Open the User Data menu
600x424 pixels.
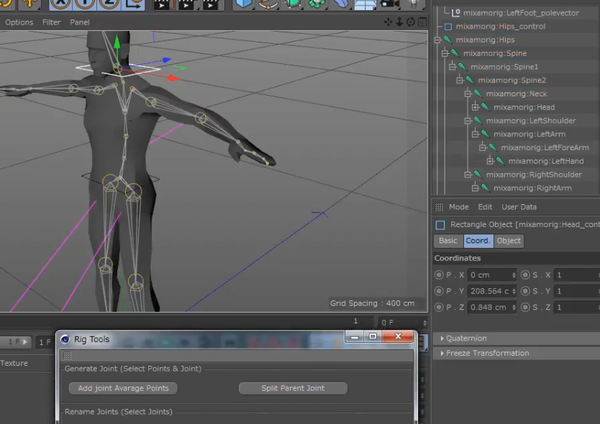(x=519, y=207)
